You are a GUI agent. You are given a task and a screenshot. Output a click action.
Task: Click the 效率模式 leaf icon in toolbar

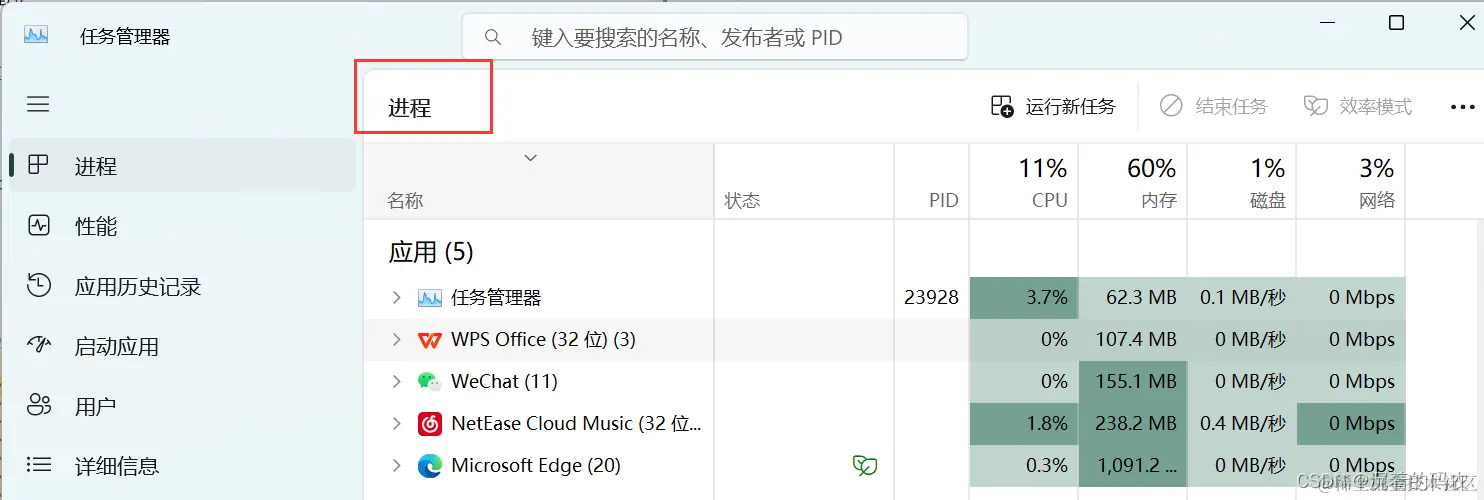click(x=1316, y=106)
